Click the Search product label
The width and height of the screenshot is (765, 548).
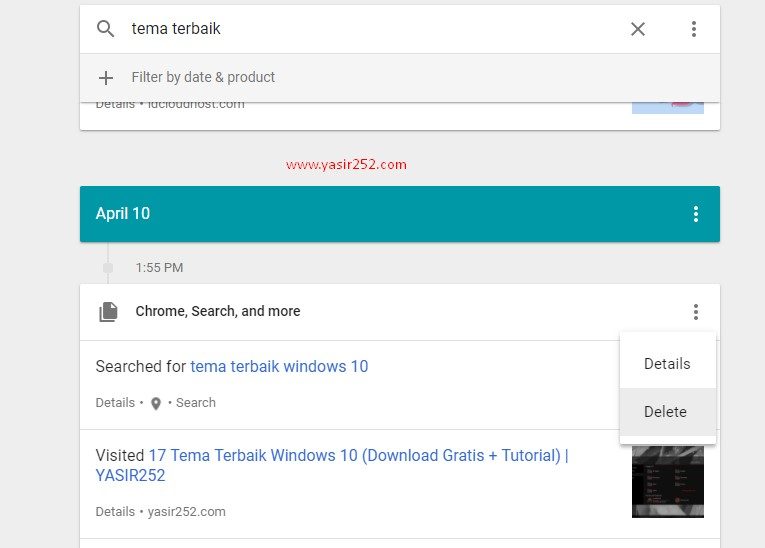point(196,403)
